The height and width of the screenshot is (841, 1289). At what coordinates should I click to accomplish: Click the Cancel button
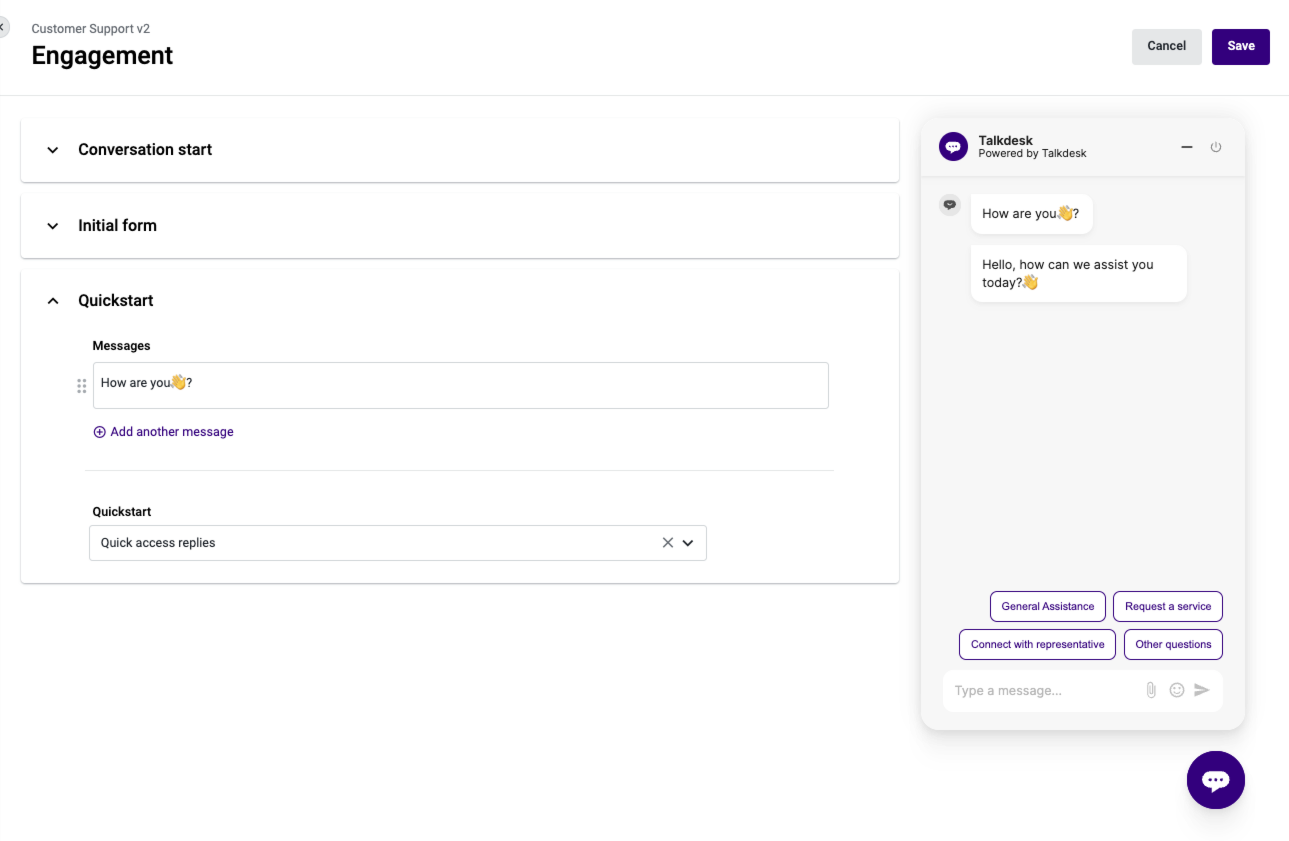1166,47
